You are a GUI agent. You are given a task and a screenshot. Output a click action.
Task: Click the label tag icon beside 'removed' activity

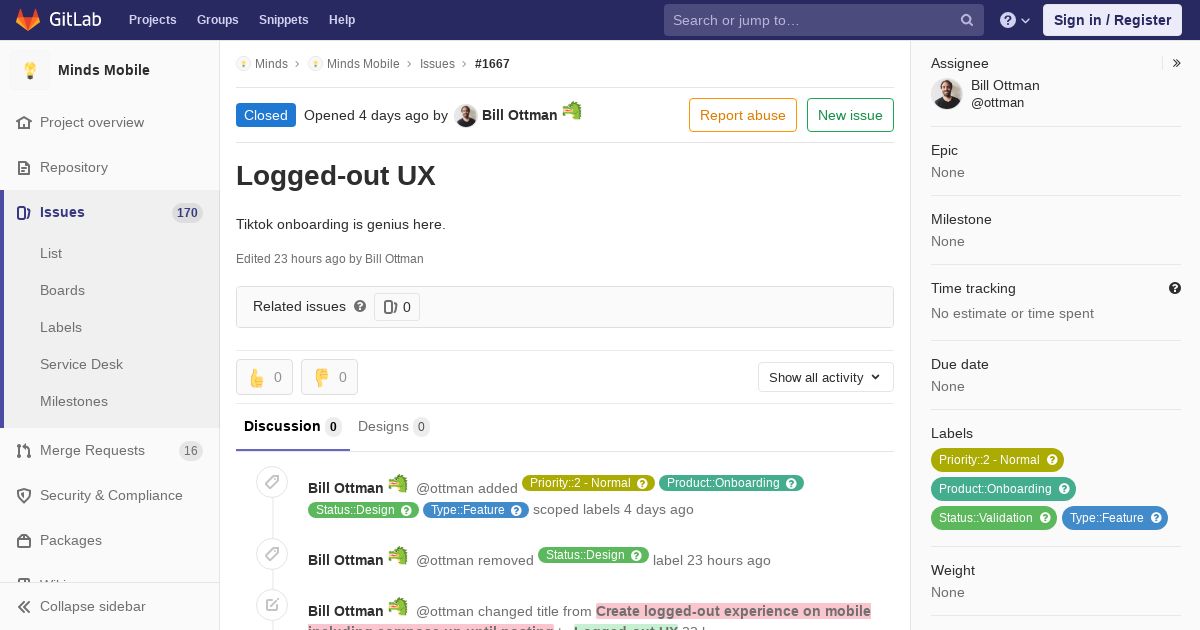[272, 554]
